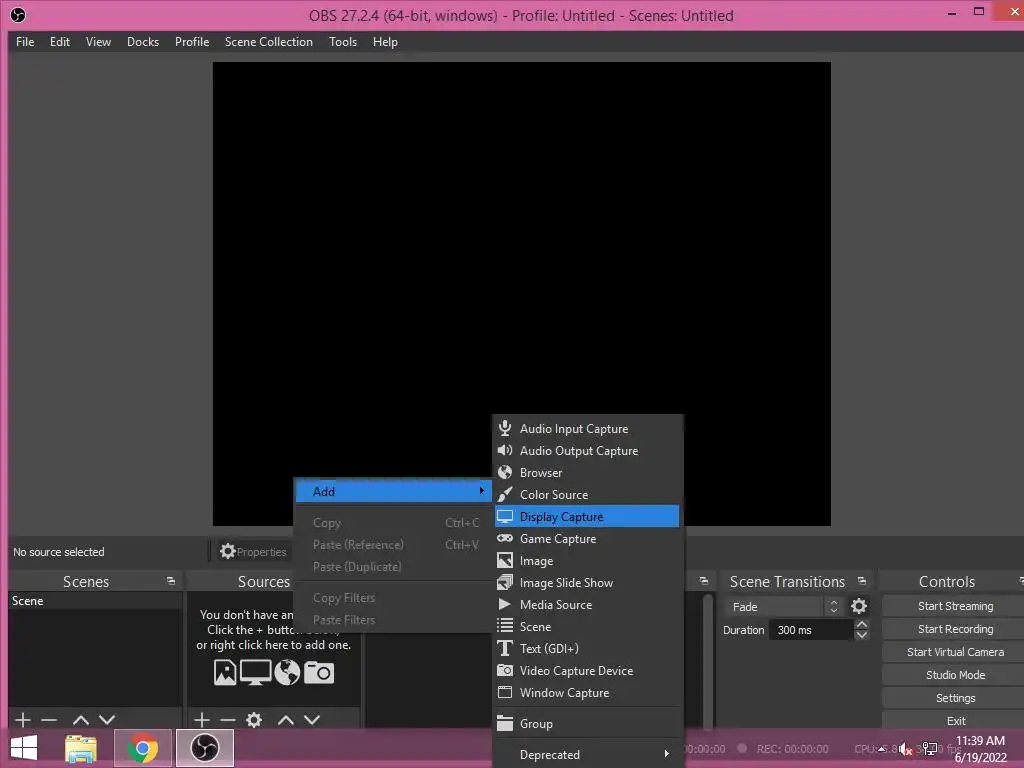Click the Window Capture icon
The width and height of the screenshot is (1024, 768).
coord(505,692)
